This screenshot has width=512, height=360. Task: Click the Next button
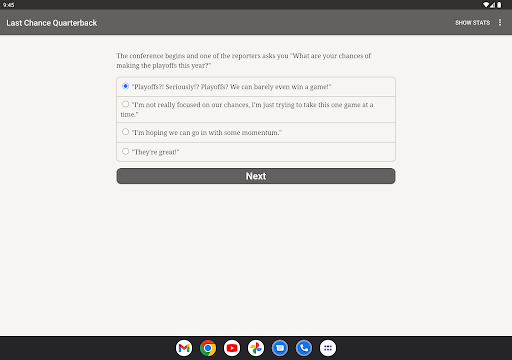click(256, 176)
